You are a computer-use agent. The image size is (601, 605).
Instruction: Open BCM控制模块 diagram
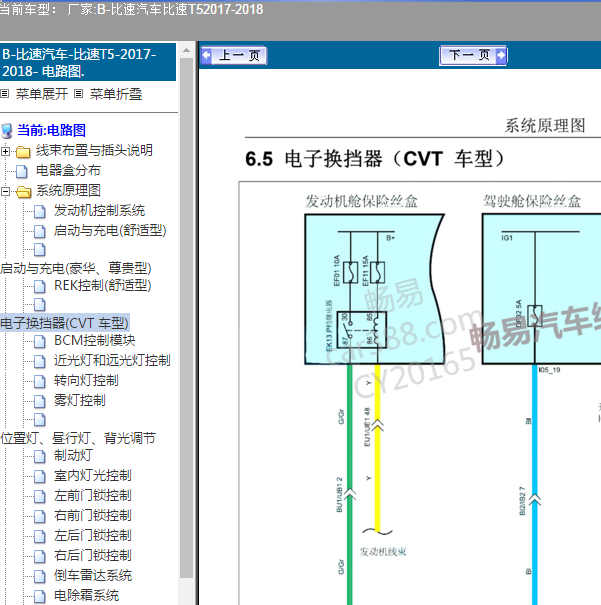(x=95, y=340)
